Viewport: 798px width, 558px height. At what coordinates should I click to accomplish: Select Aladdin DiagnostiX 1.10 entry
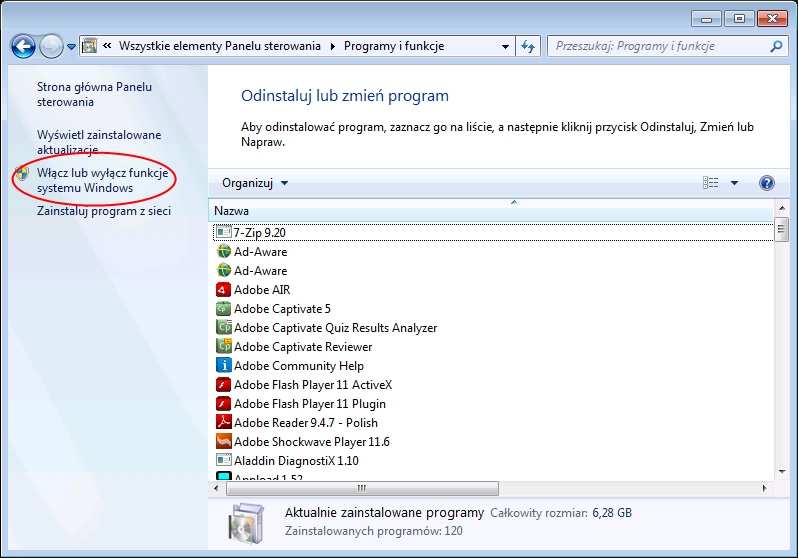296,461
